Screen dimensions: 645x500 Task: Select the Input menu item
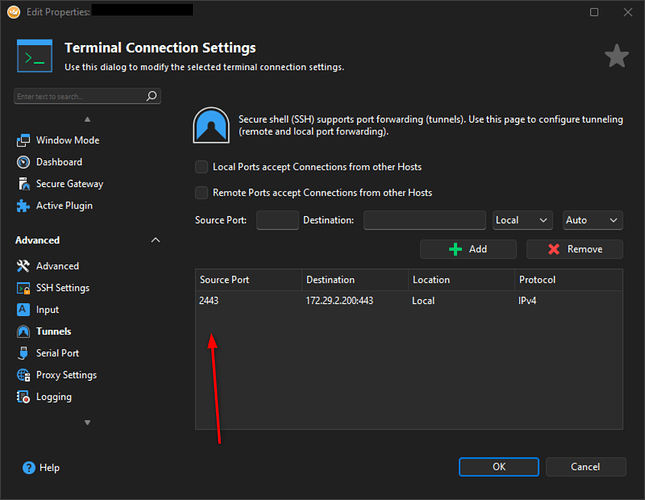pyautogui.click(x=47, y=310)
